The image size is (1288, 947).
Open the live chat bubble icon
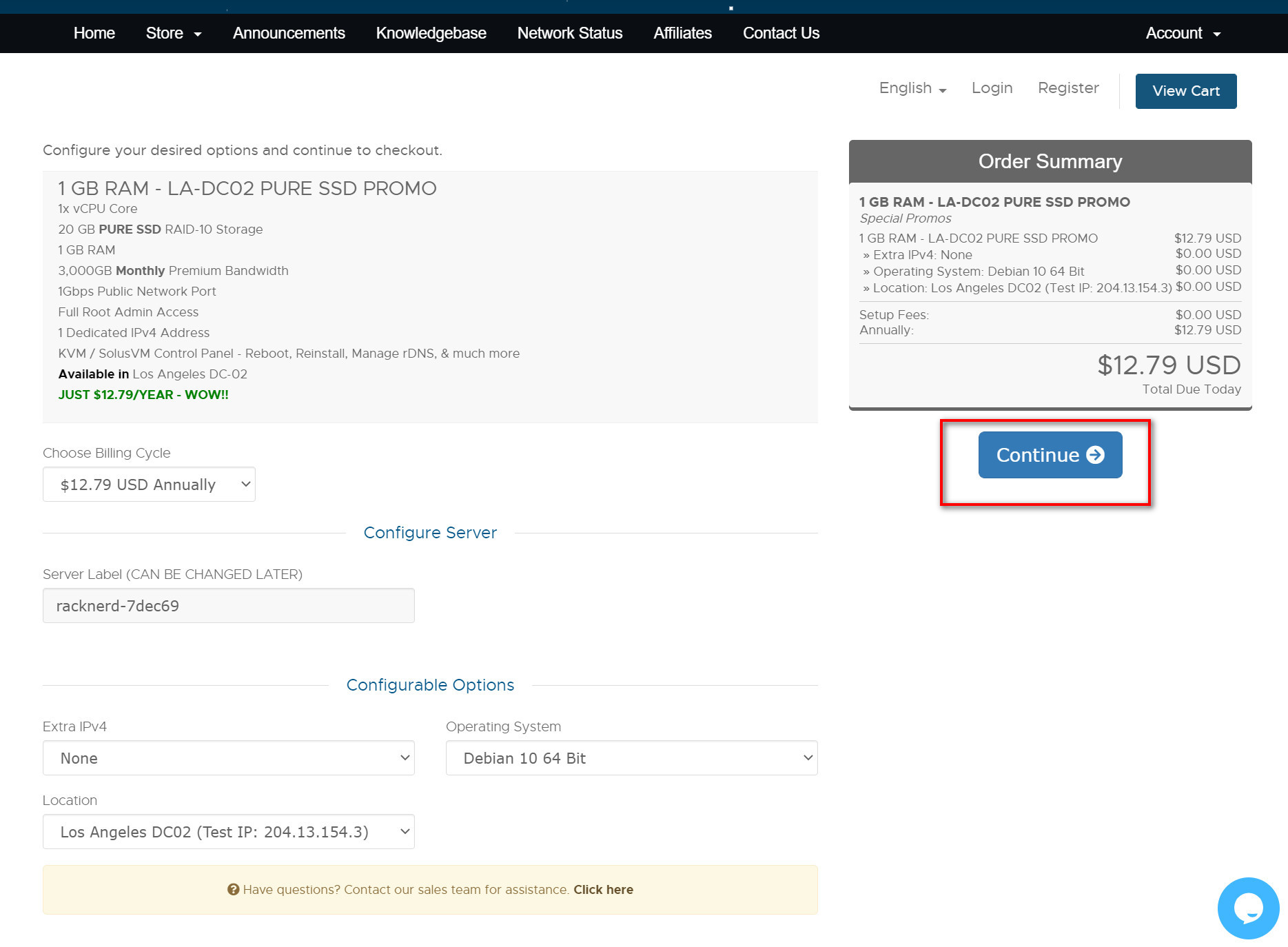(1247, 908)
